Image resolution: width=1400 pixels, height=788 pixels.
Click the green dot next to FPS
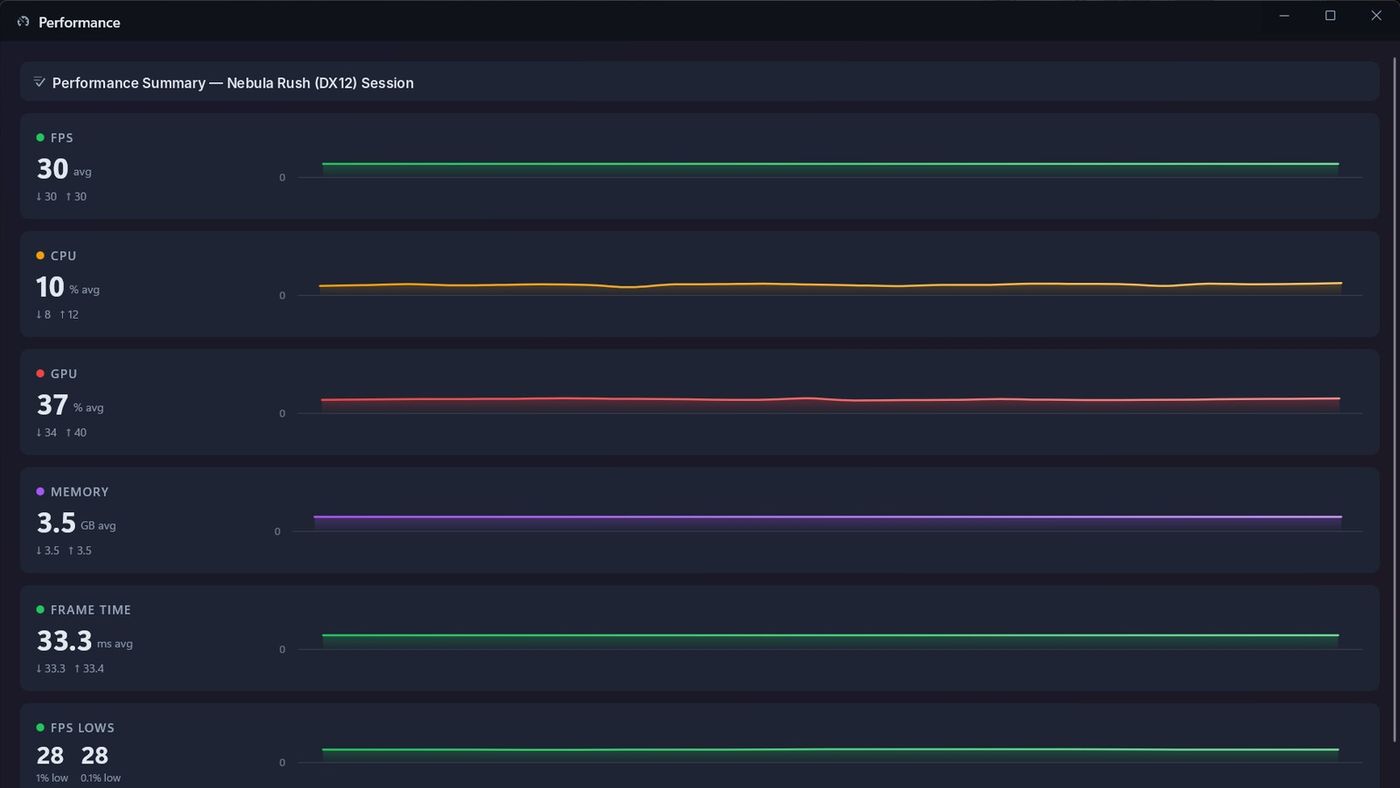(x=40, y=138)
